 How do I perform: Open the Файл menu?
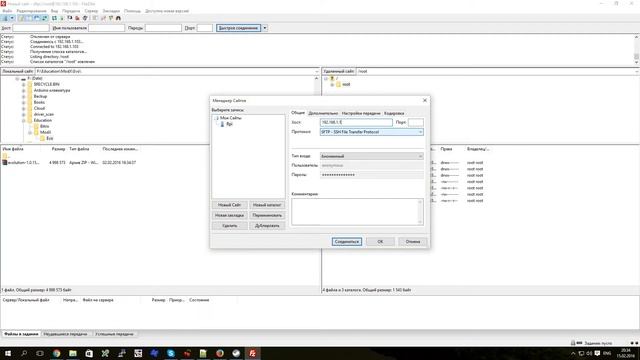(x=7, y=11)
